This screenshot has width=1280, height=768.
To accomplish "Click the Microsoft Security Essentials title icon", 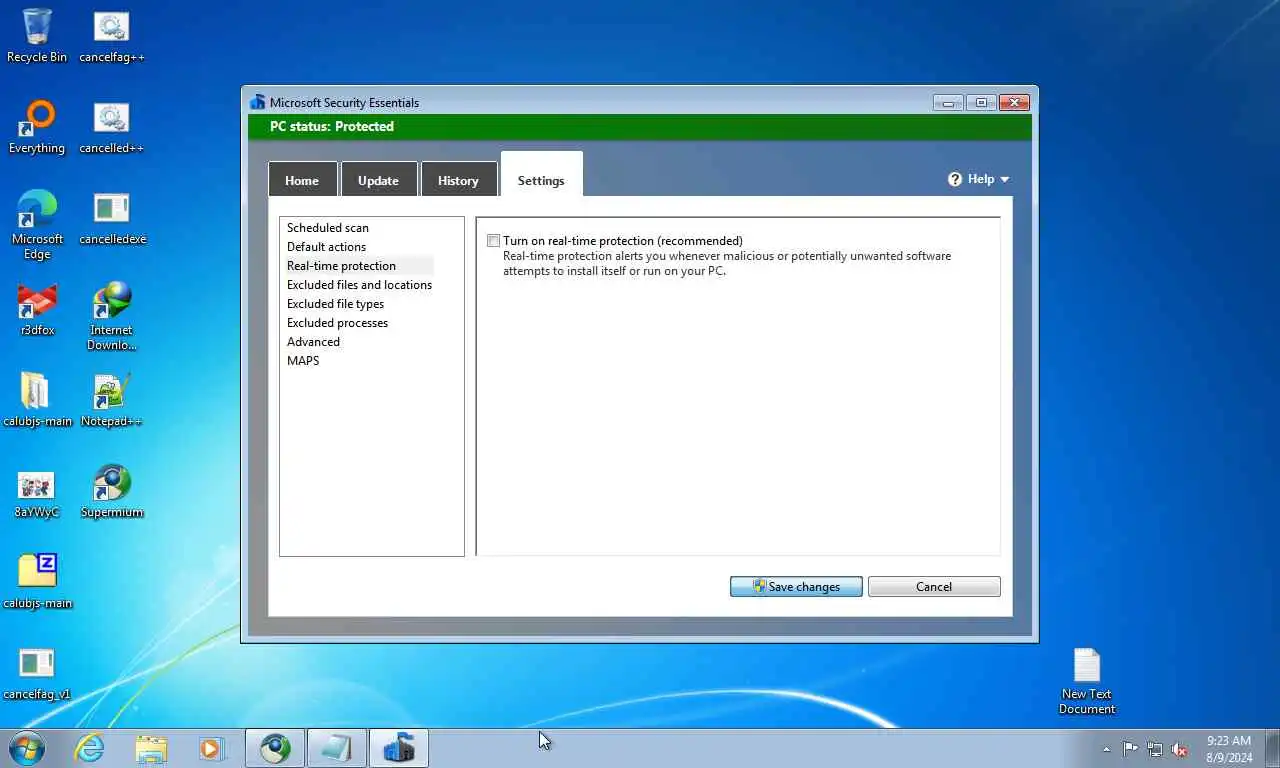I will click(258, 102).
